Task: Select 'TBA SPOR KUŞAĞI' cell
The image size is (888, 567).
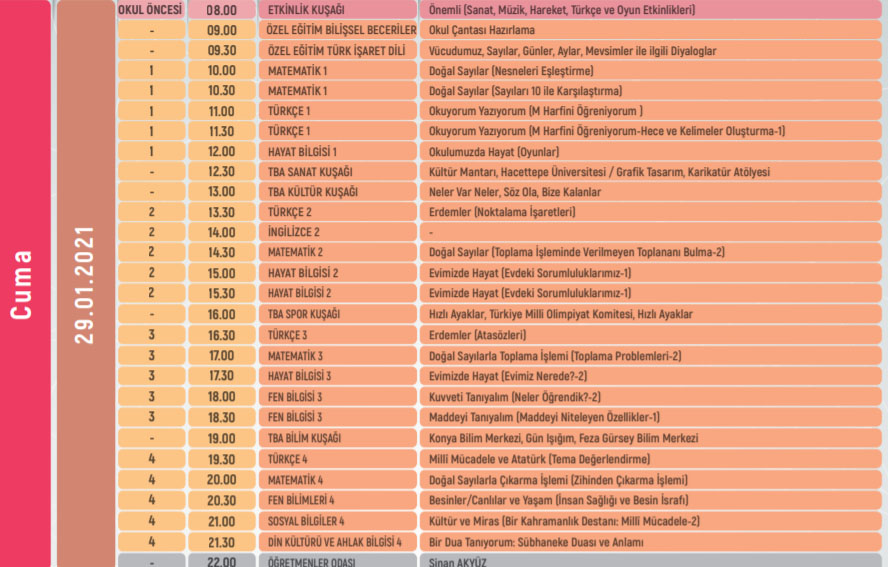Action: pyautogui.click(x=338, y=314)
